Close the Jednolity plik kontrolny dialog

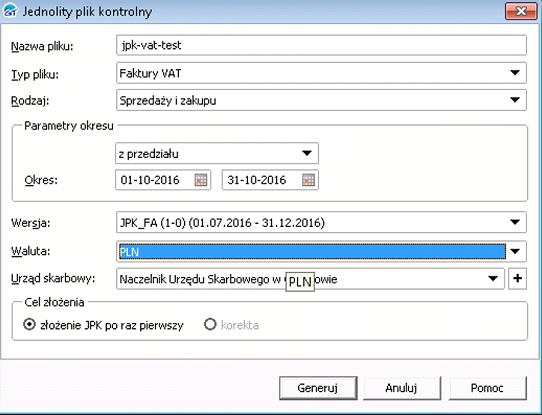click(x=521, y=11)
